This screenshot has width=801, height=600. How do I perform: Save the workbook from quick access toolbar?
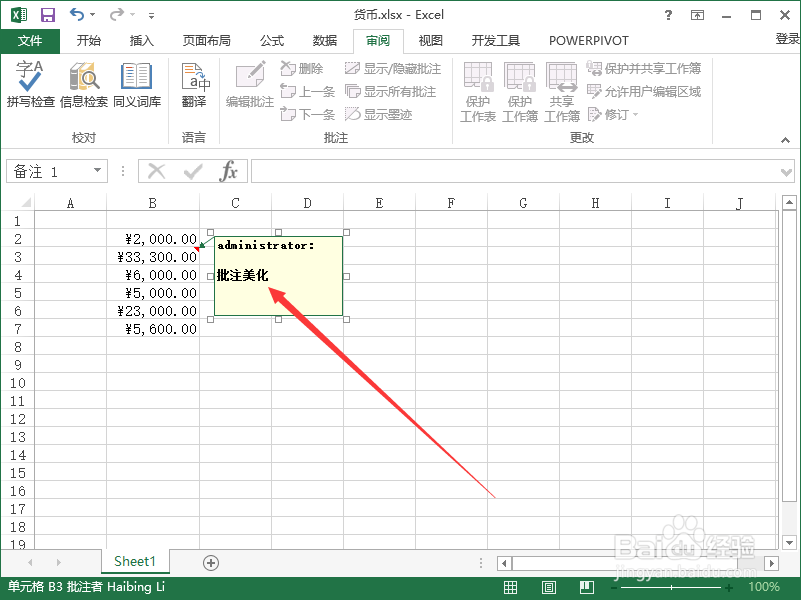(47, 14)
